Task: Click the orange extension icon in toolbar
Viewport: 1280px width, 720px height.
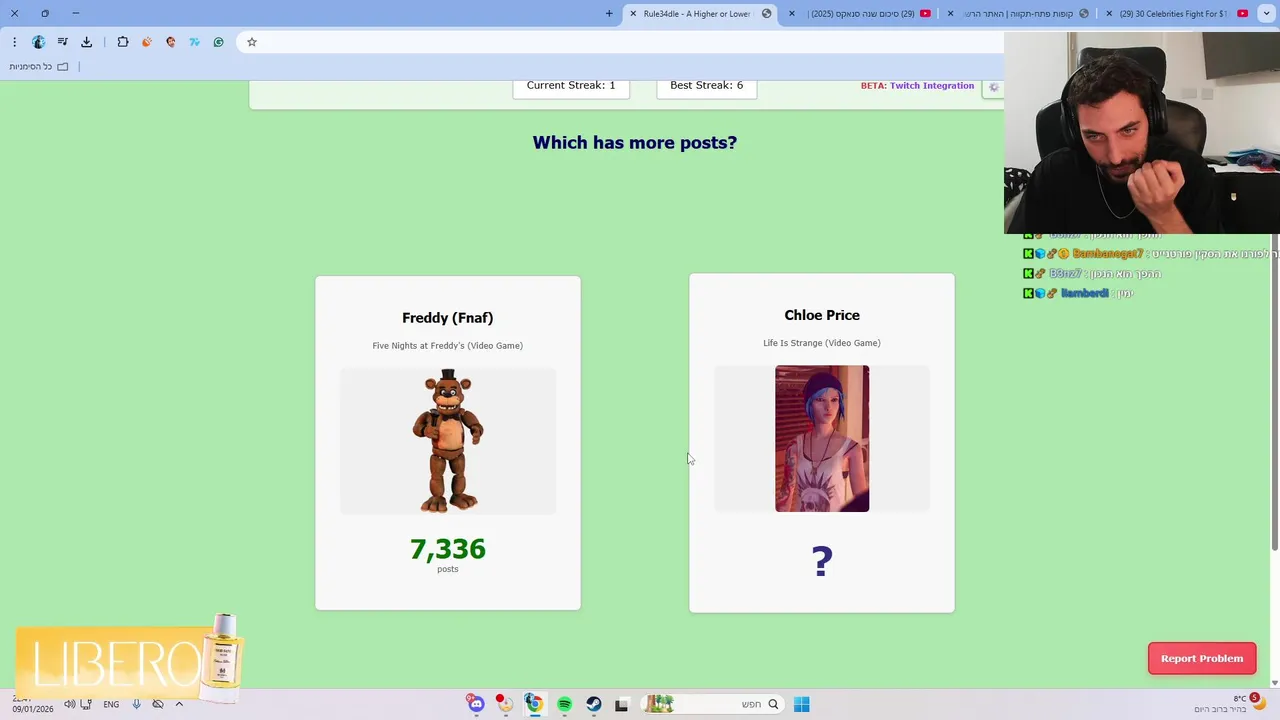Action: (146, 42)
